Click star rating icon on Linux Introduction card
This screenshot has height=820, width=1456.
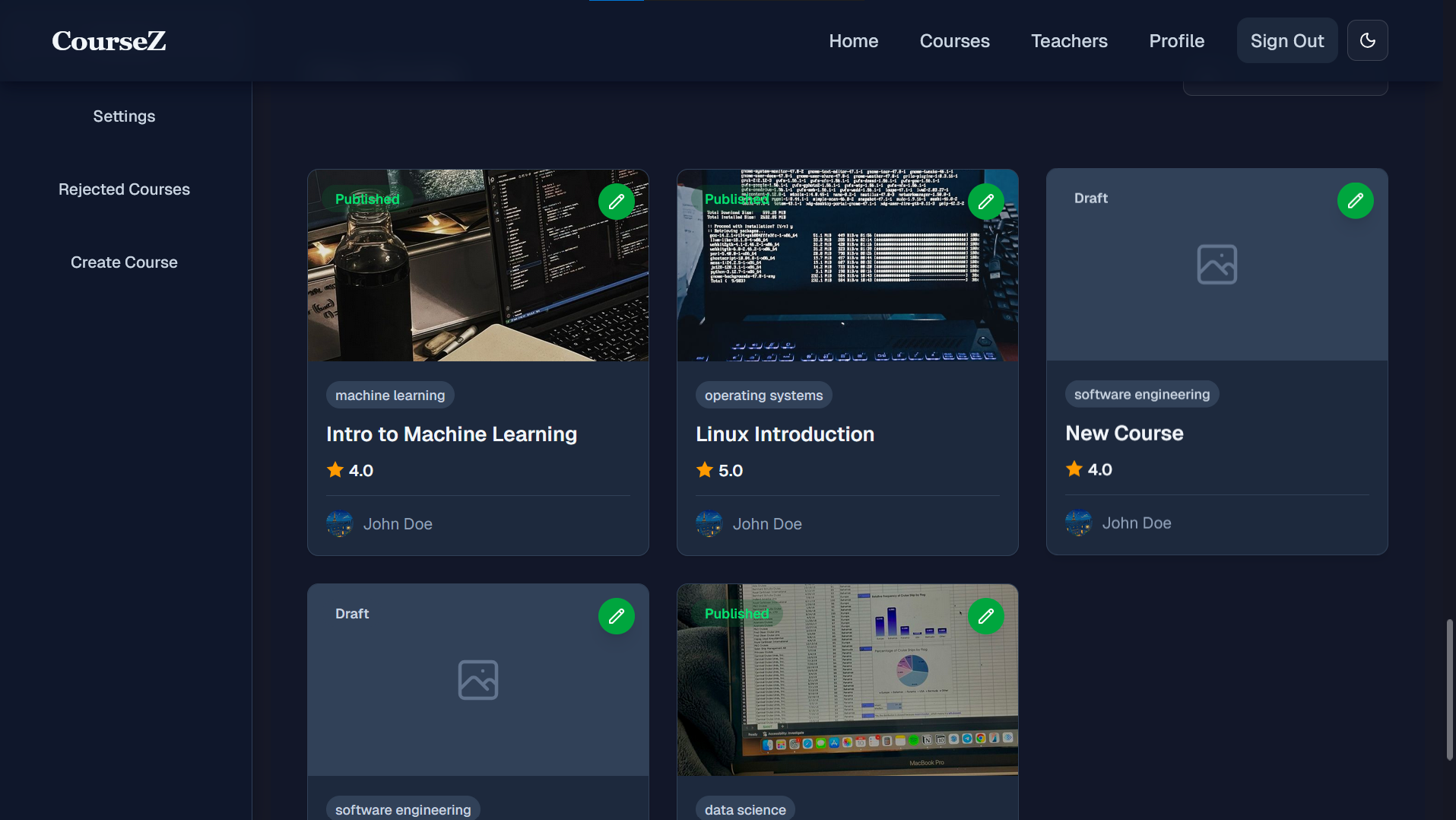point(704,470)
